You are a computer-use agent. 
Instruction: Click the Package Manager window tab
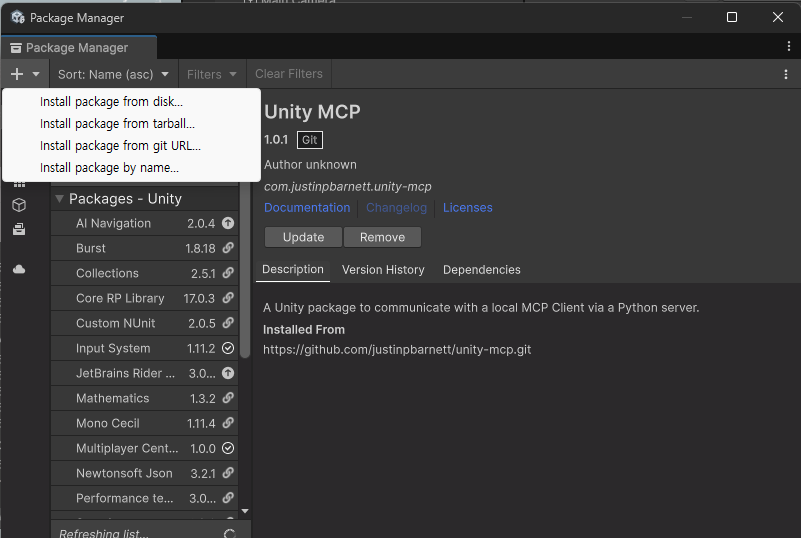pyautogui.click(x=79, y=48)
